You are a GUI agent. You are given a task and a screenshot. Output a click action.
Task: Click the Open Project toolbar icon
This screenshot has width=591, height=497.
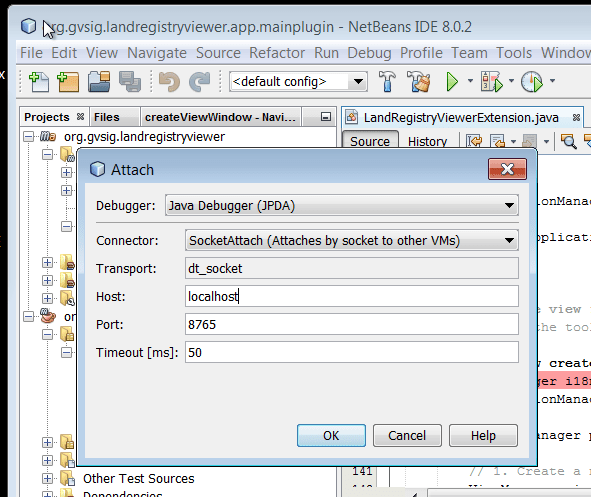pyautogui.click(x=99, y=81)
